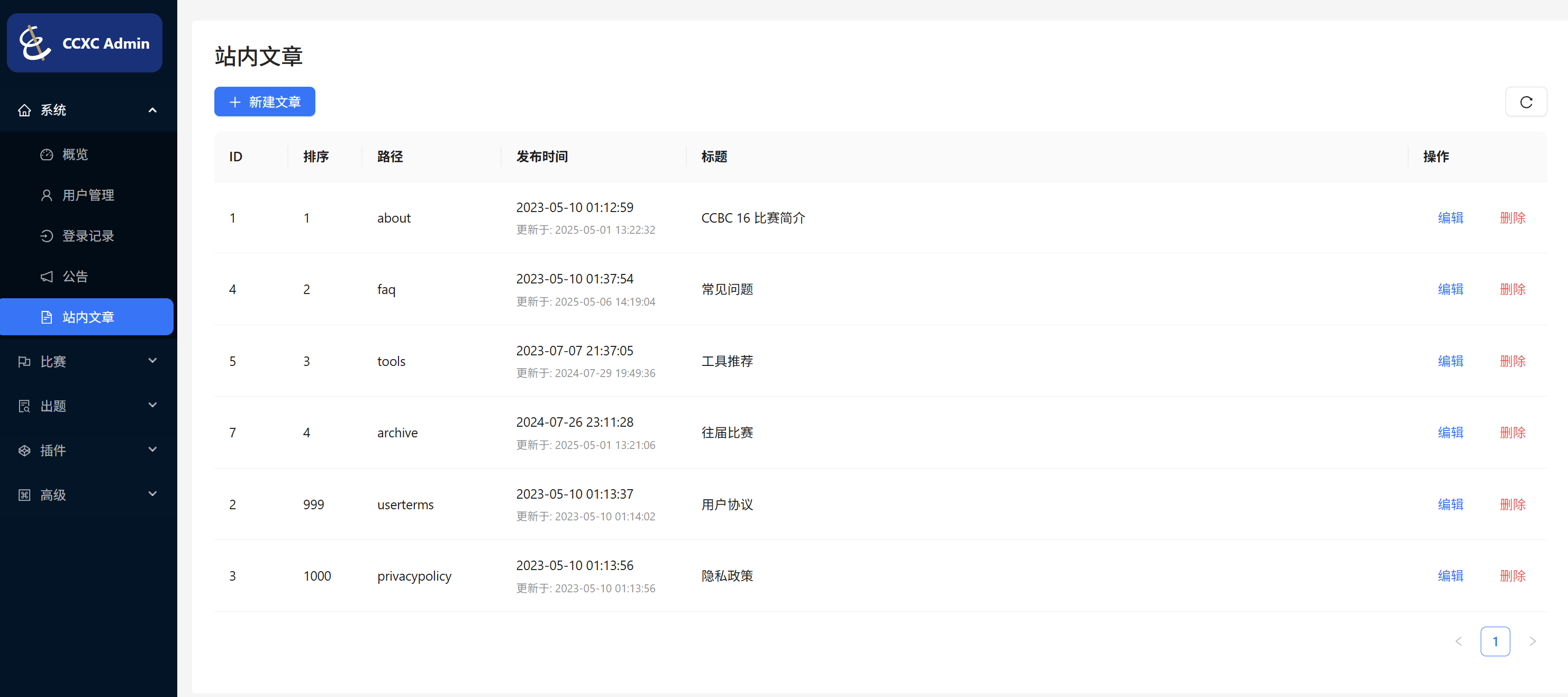The width and height of the screenshot is (1568, 697).
Task: Click the 公告 megaphone icon
Action: pyautogui.click(x=47, y=277)
